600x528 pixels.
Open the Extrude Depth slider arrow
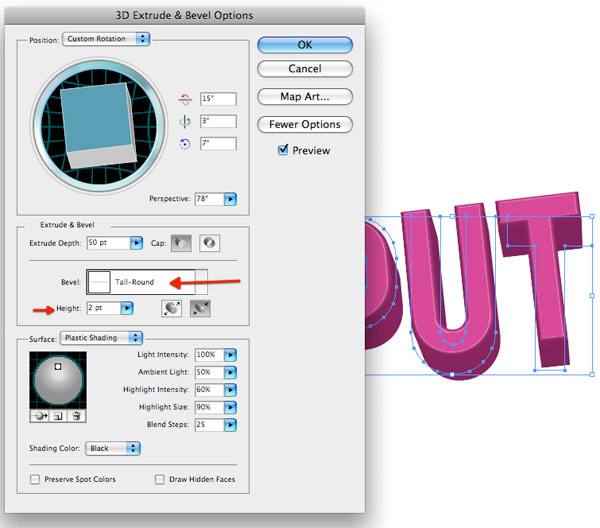[137, 243]
